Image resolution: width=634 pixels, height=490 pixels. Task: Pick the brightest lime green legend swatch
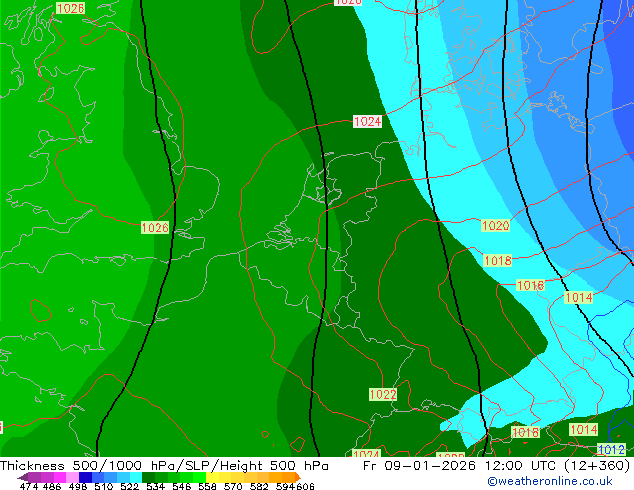[199, 477]
